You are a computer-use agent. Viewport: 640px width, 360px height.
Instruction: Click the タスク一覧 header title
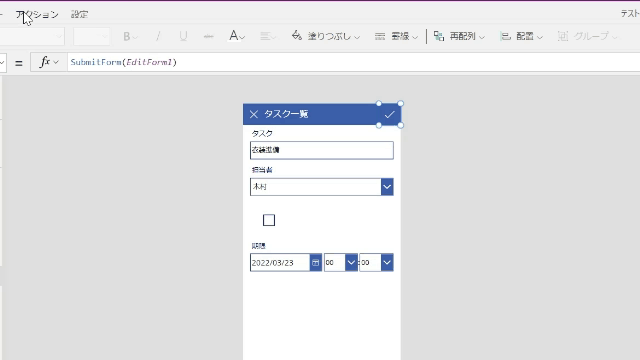click(286, 114)
